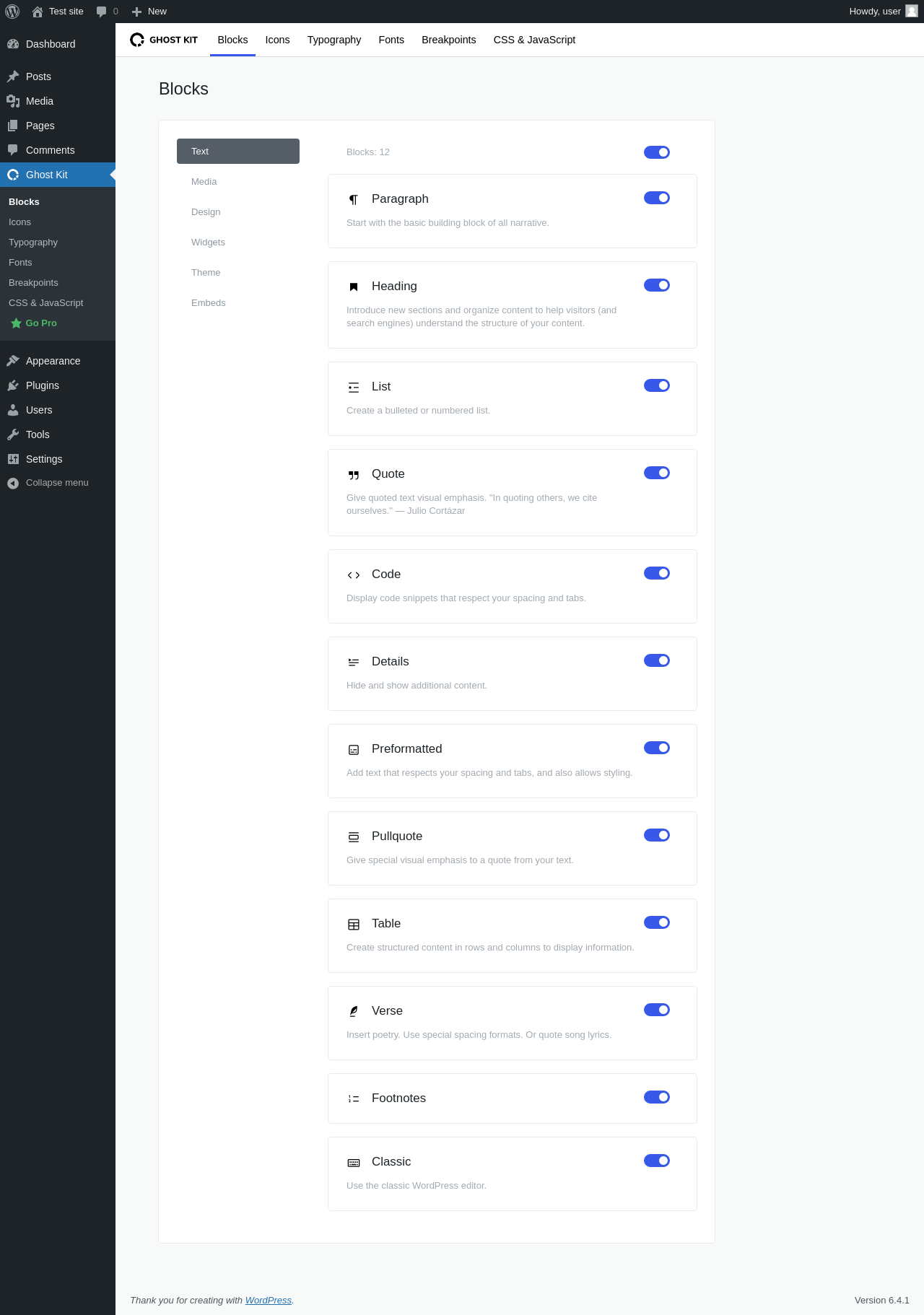Click the Classic block keyboard icon
The image size is (924, 1315).
(354, 1162)
